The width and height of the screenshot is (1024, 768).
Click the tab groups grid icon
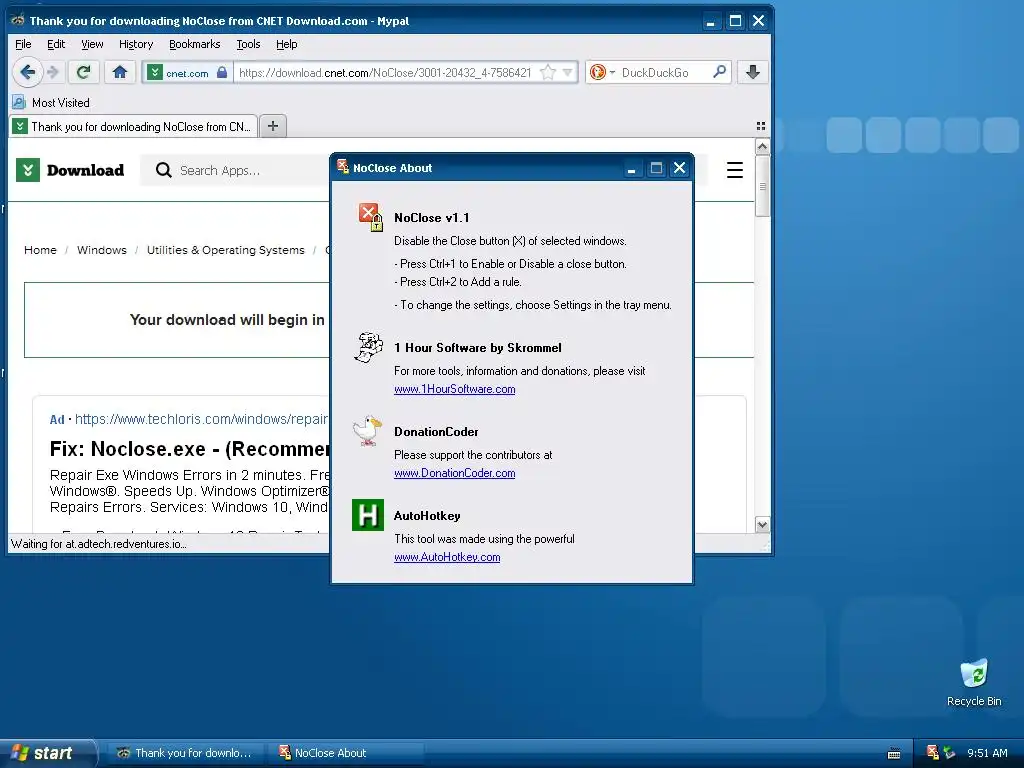pos(760,126)
